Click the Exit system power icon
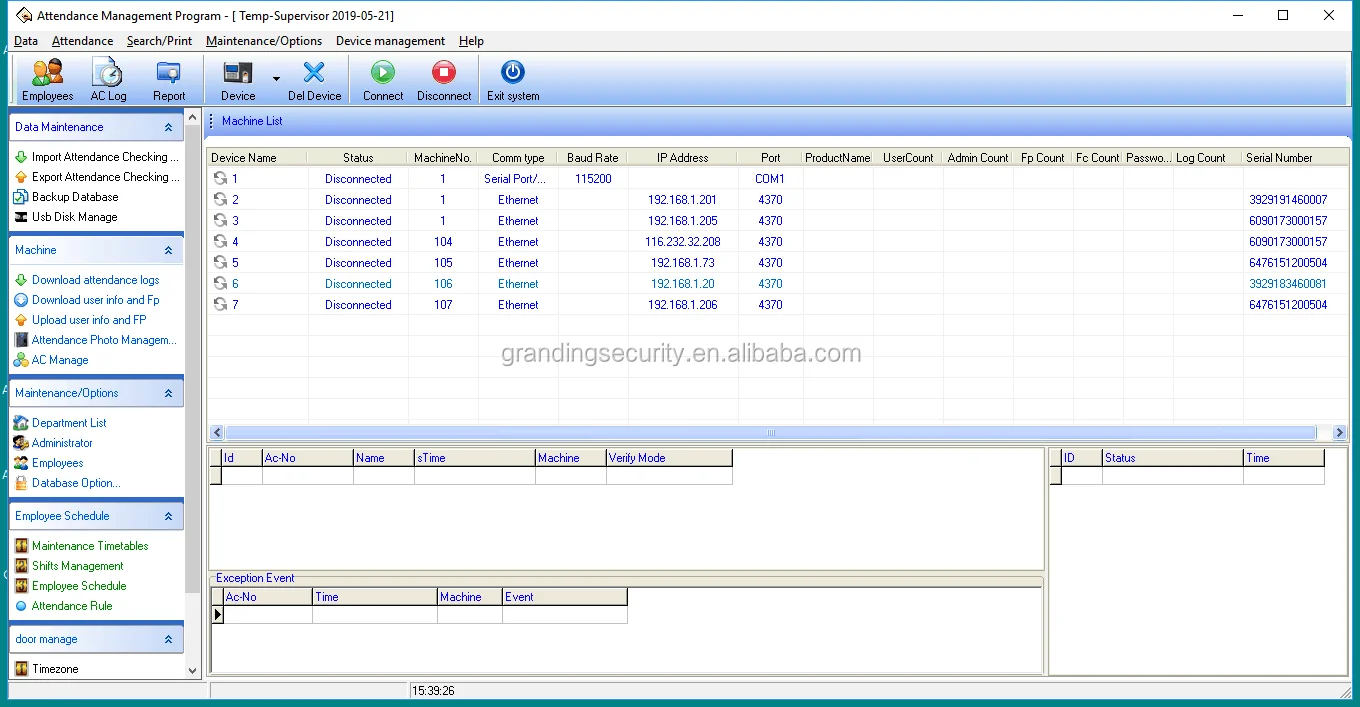The width and height of the screenshot is (1360, 707). click(513, 73)
